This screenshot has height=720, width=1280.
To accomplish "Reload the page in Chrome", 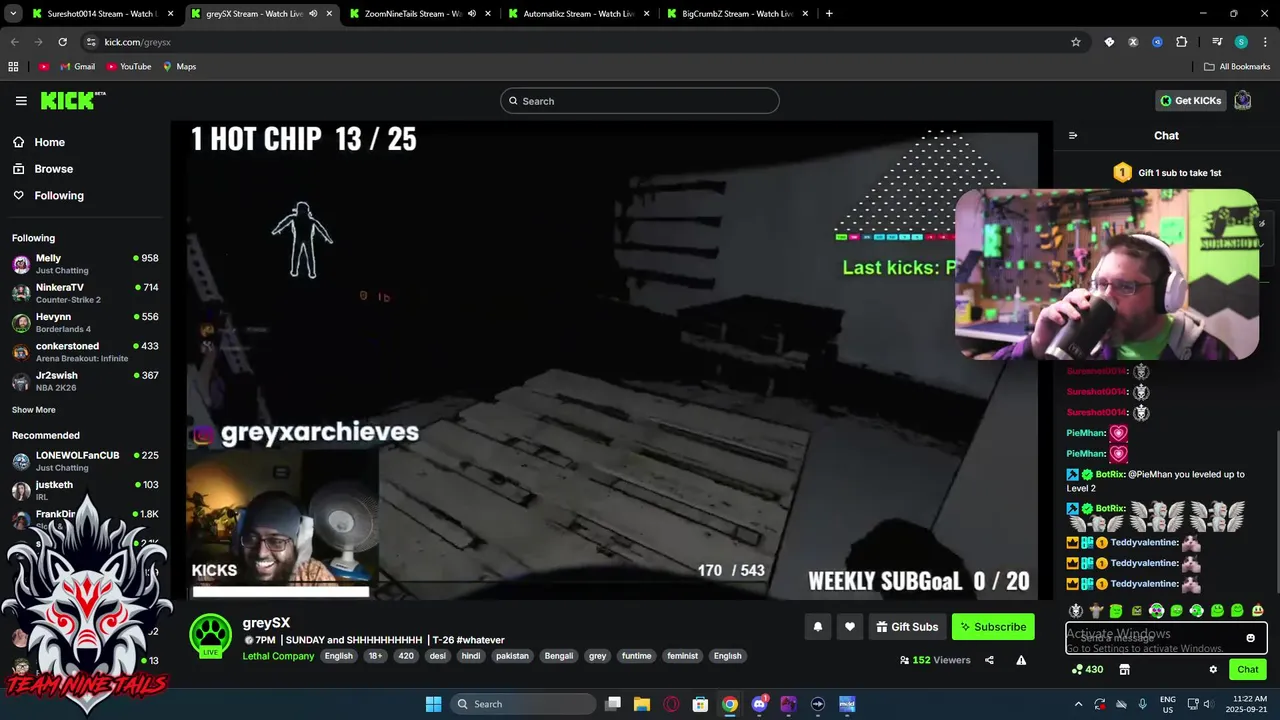I will pos(62,42).
